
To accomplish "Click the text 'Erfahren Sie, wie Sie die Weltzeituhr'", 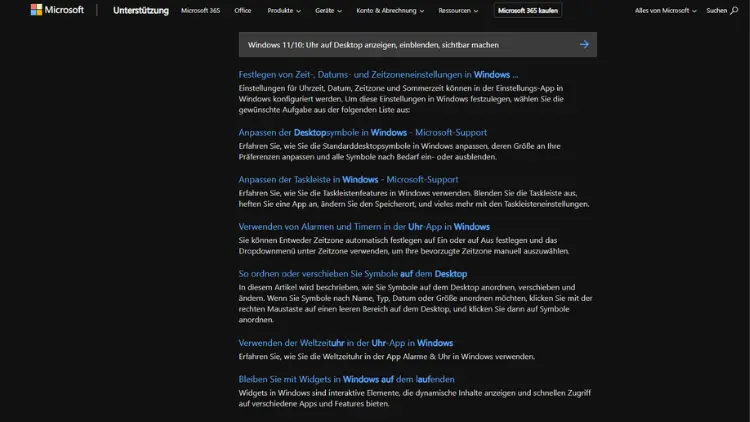I will pyautogui.click(x=386, y=356).
